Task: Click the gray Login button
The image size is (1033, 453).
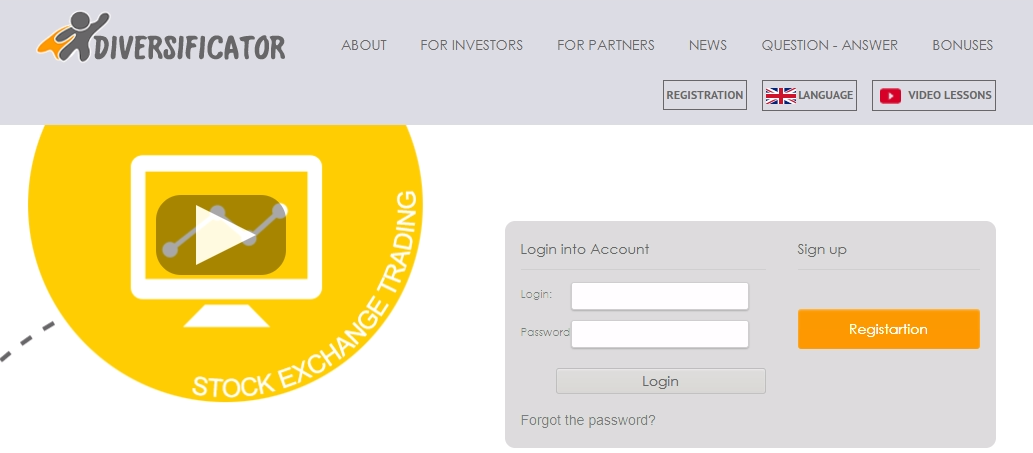Action: tap(661, 381)
